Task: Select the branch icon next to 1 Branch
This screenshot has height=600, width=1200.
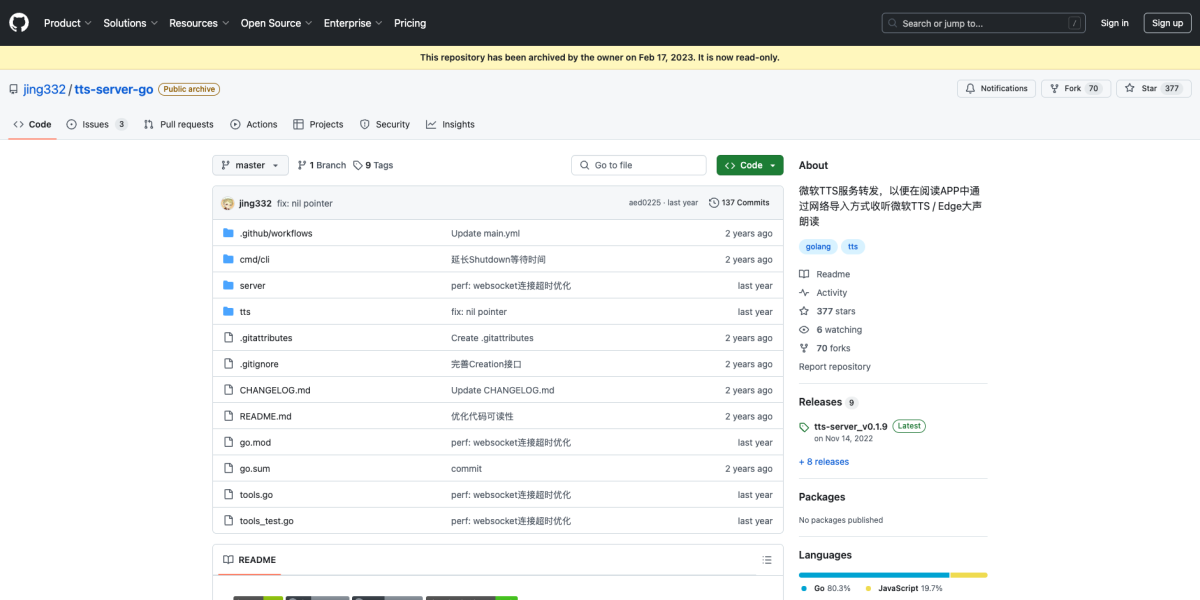Action: coord(302,165)
